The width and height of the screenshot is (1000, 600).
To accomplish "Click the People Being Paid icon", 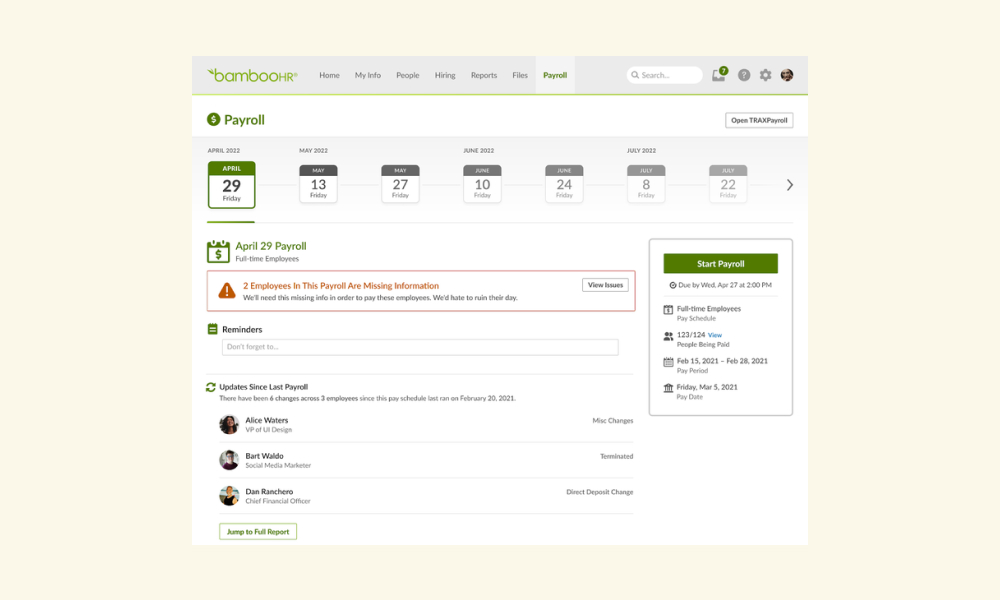I will [x=668, y=336].
